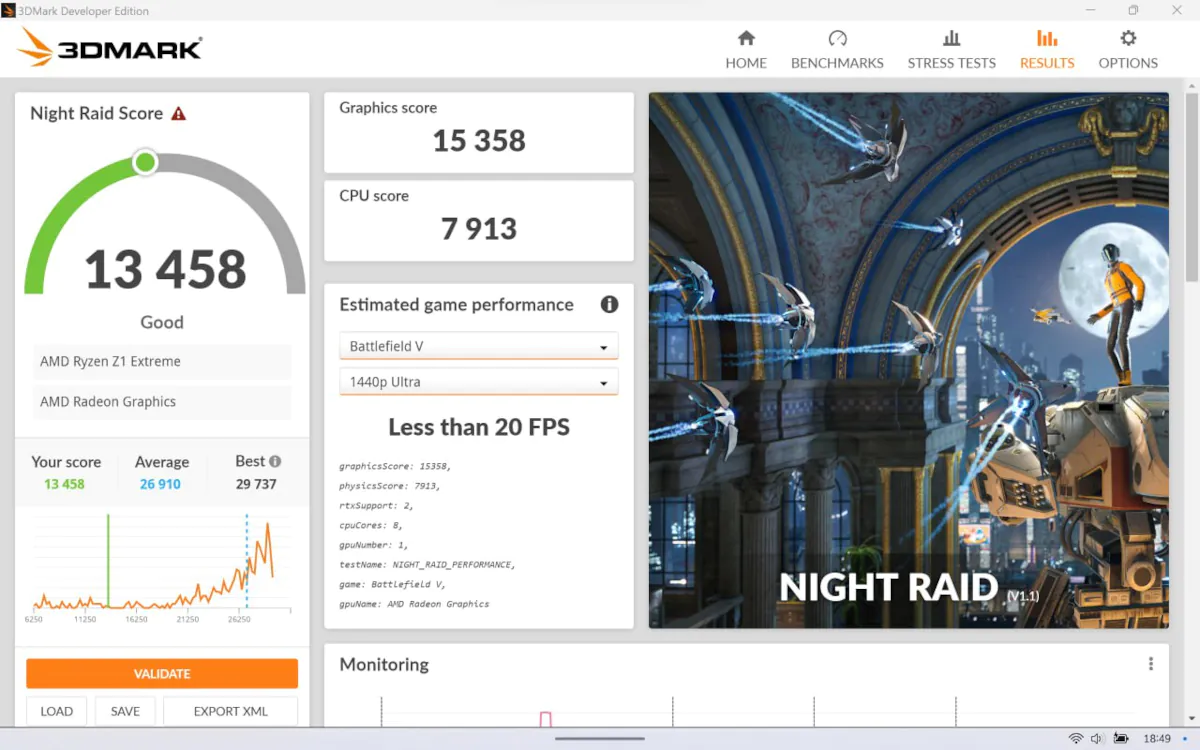This screenshot has width=1200, height=750.
Task: Click the CPU score value 7 913
Action: [x=479, y=229]
